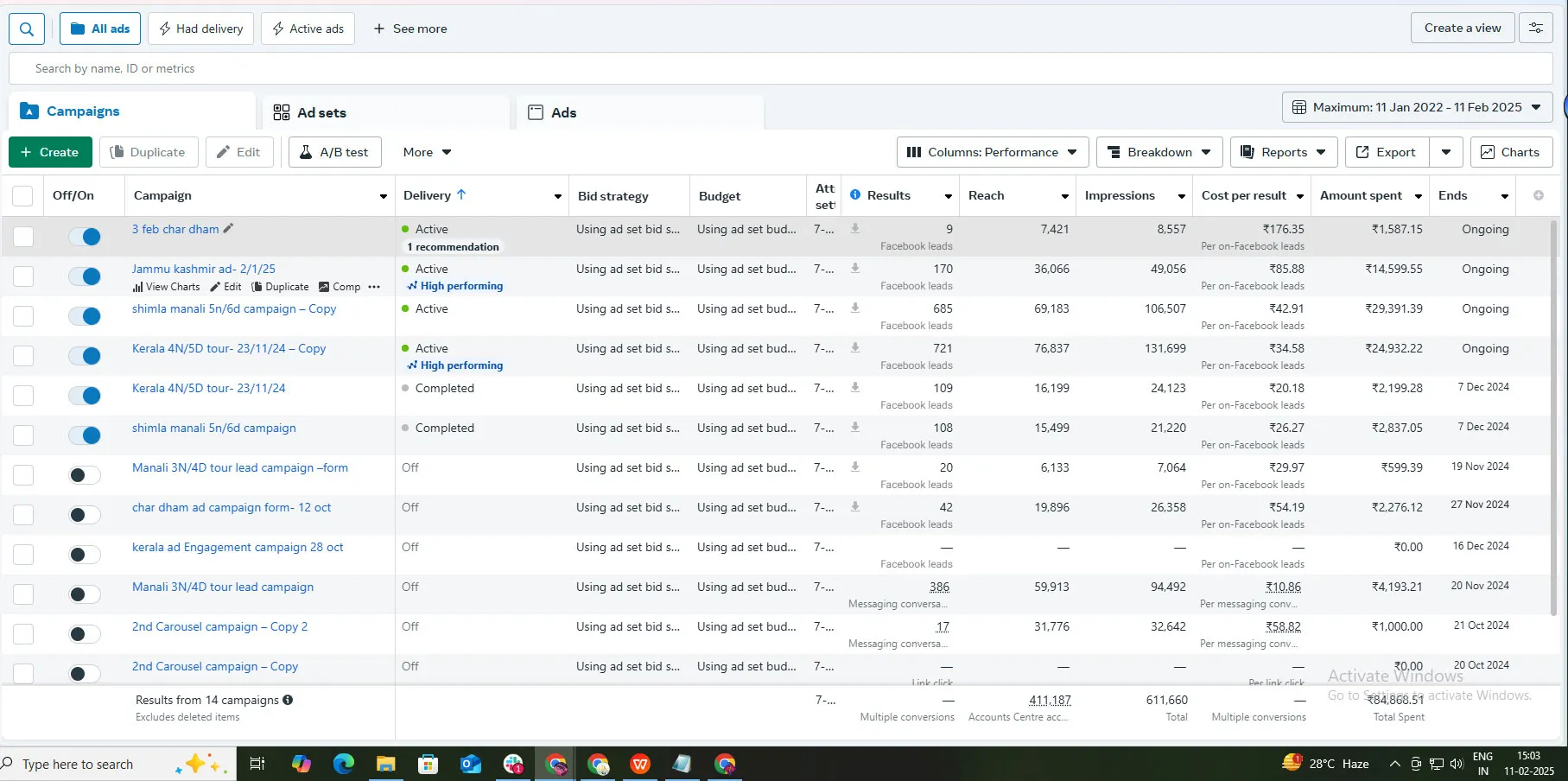
Task: Open Microsoft Edge from the taskbar
Action: 344,764
